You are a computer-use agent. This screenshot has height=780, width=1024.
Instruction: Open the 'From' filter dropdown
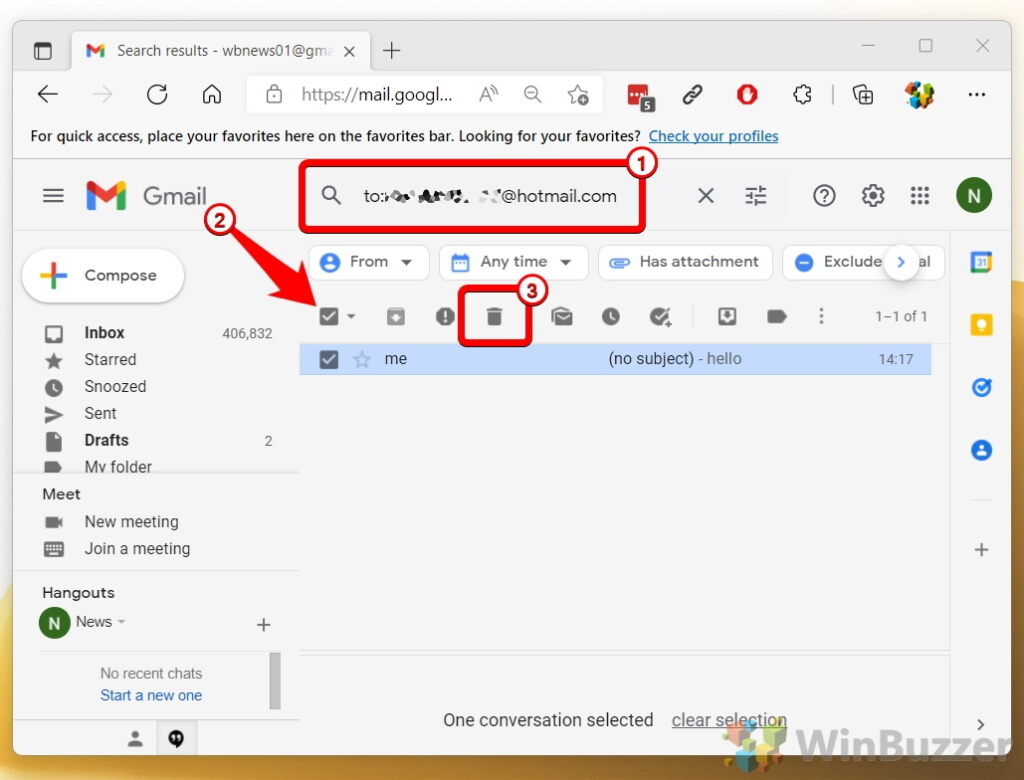368,262
